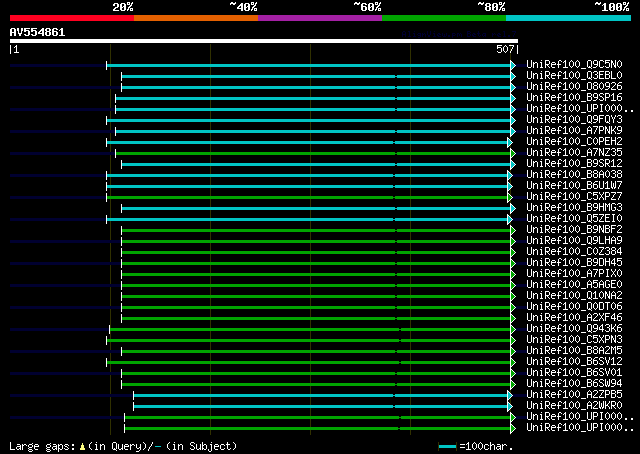Select the alignment bar for UniRef100_B8A2M5
The height and width of the screenshot is (454, 640).
[316, 352]
